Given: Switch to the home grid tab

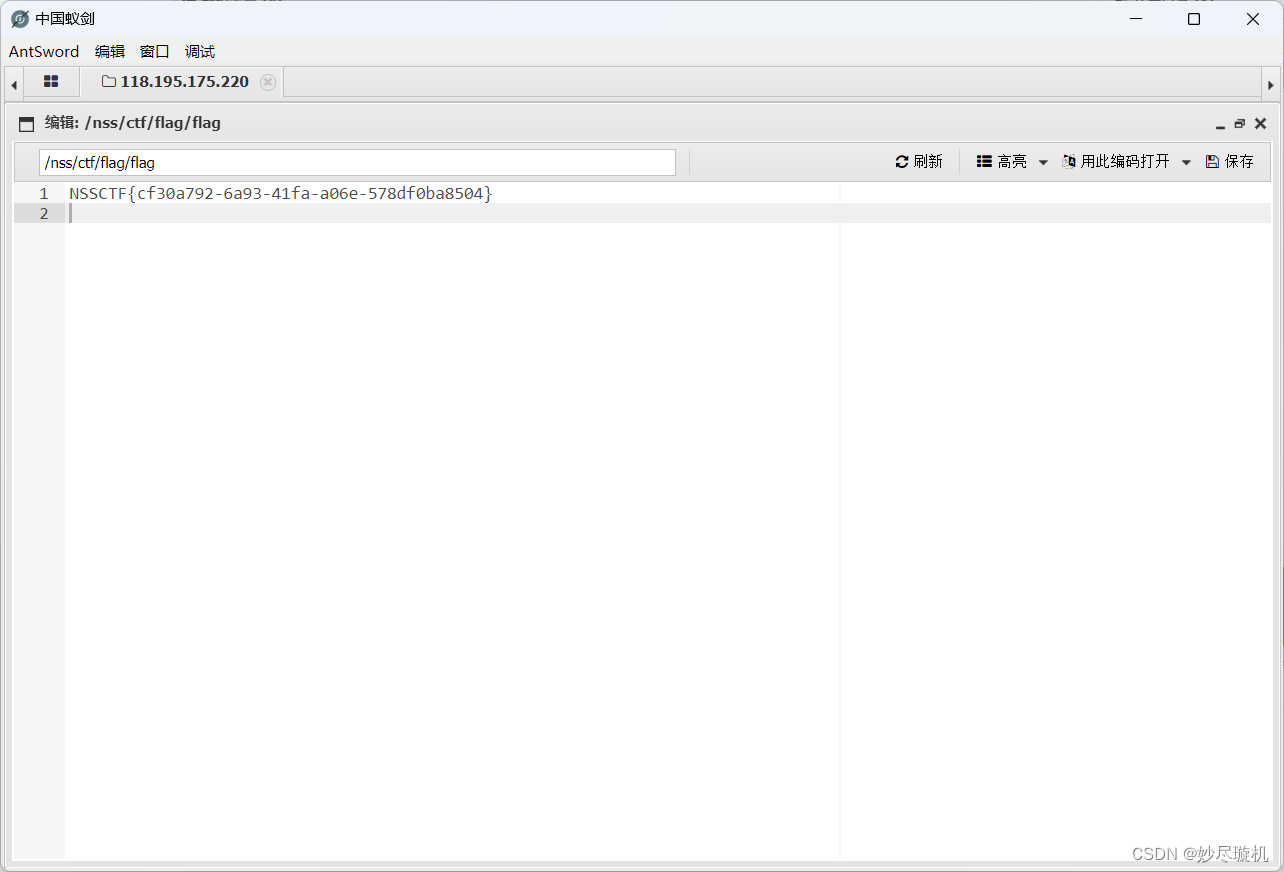Looking at the screenshot, I should tap(51, 82).
